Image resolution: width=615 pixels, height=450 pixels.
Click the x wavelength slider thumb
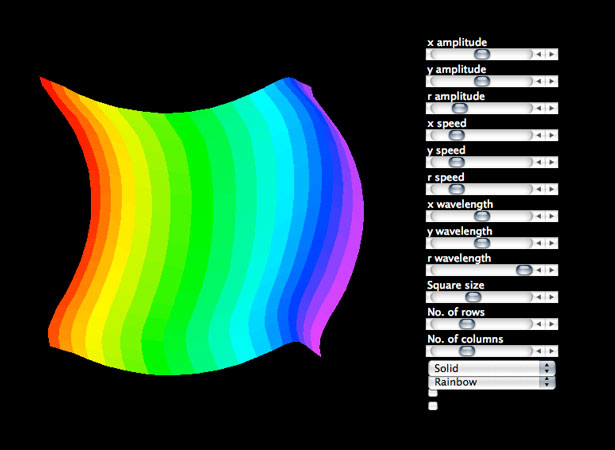482,216
